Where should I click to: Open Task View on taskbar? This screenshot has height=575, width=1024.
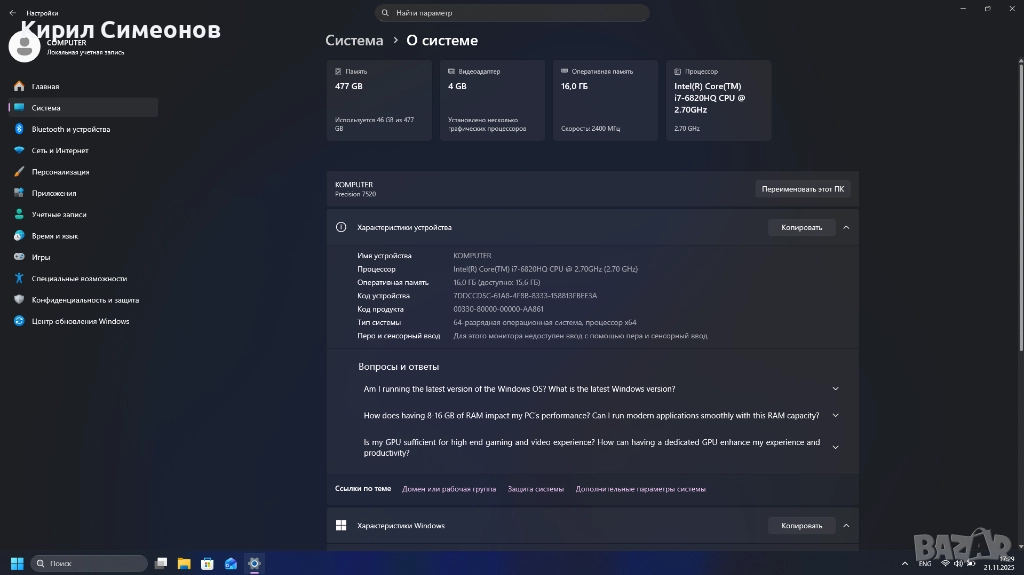161,563
